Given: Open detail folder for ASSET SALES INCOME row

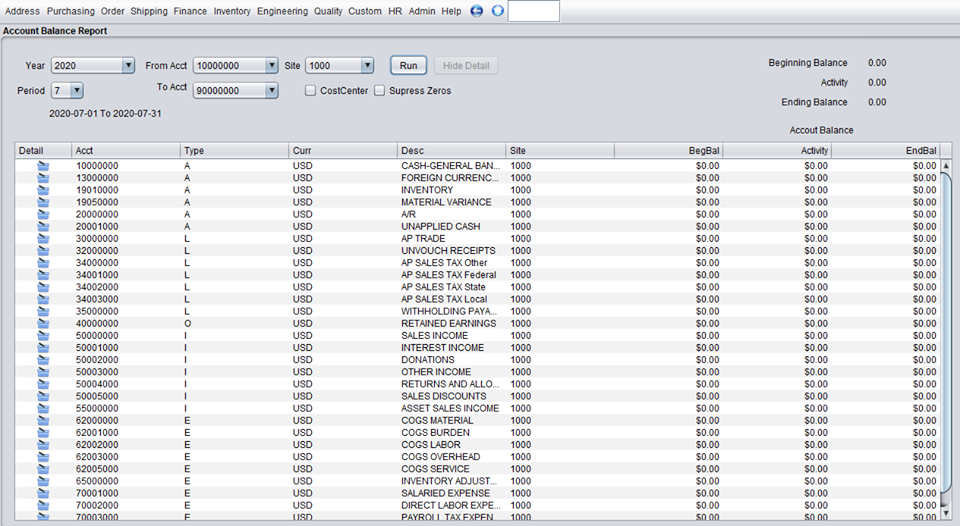Looking at the screenshot, I should coord(43,408).
